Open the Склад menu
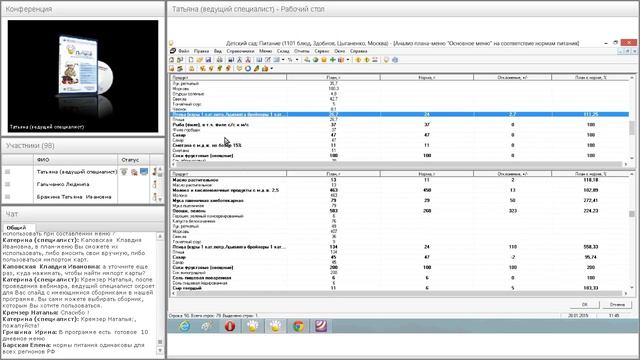The width and height of the screenshot is (640, 360). (283, 51)
